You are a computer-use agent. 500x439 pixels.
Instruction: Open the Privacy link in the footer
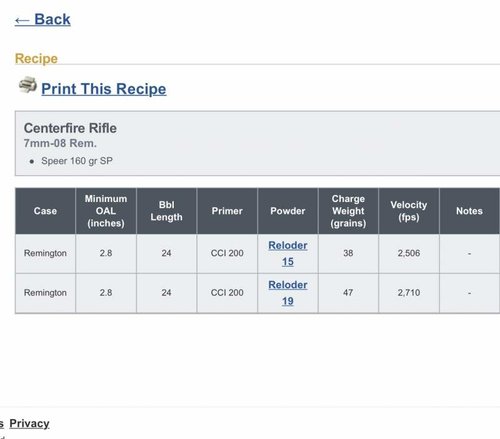[29, 423]
